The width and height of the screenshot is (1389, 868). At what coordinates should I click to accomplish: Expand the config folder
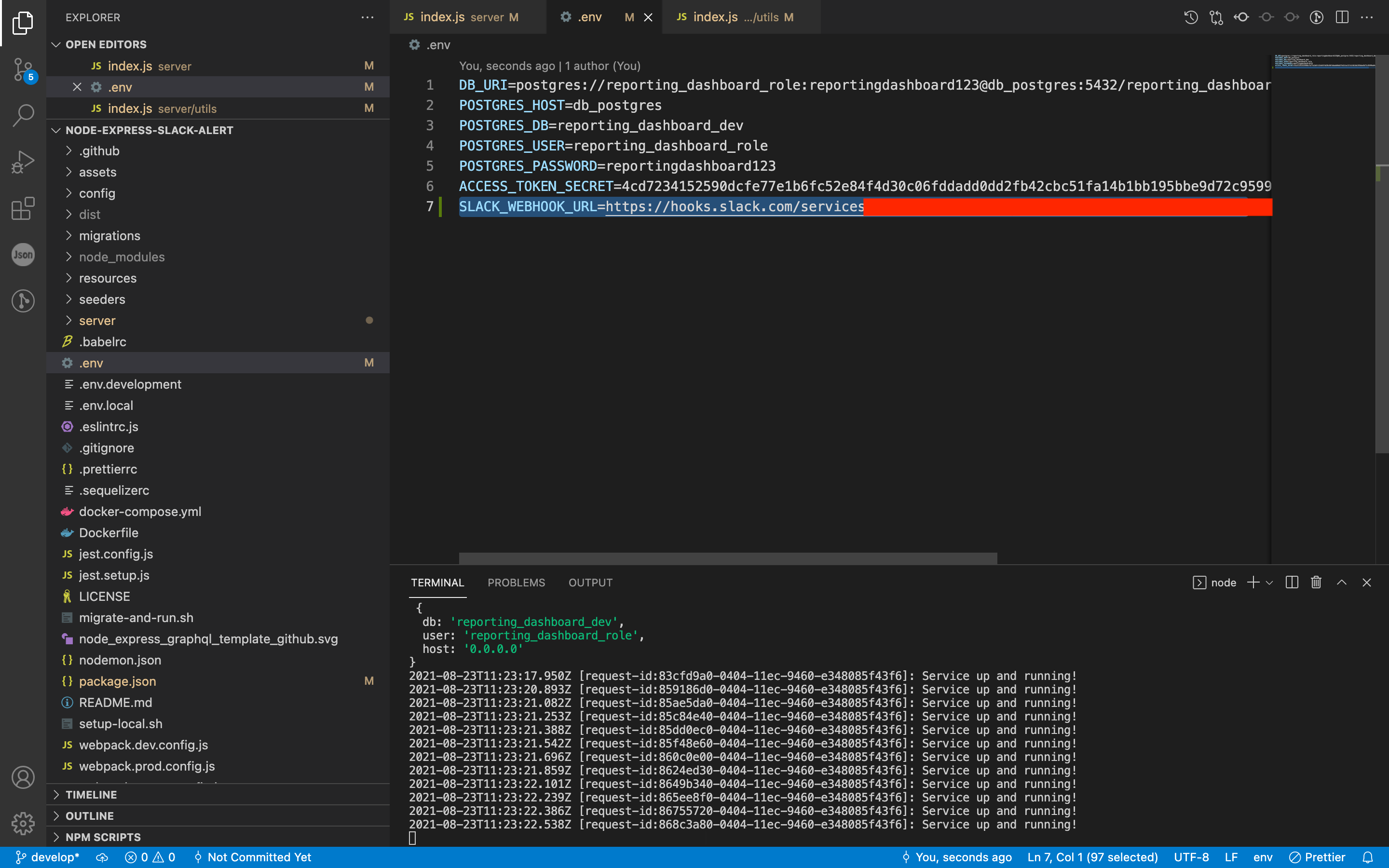(x=218, y=193)
